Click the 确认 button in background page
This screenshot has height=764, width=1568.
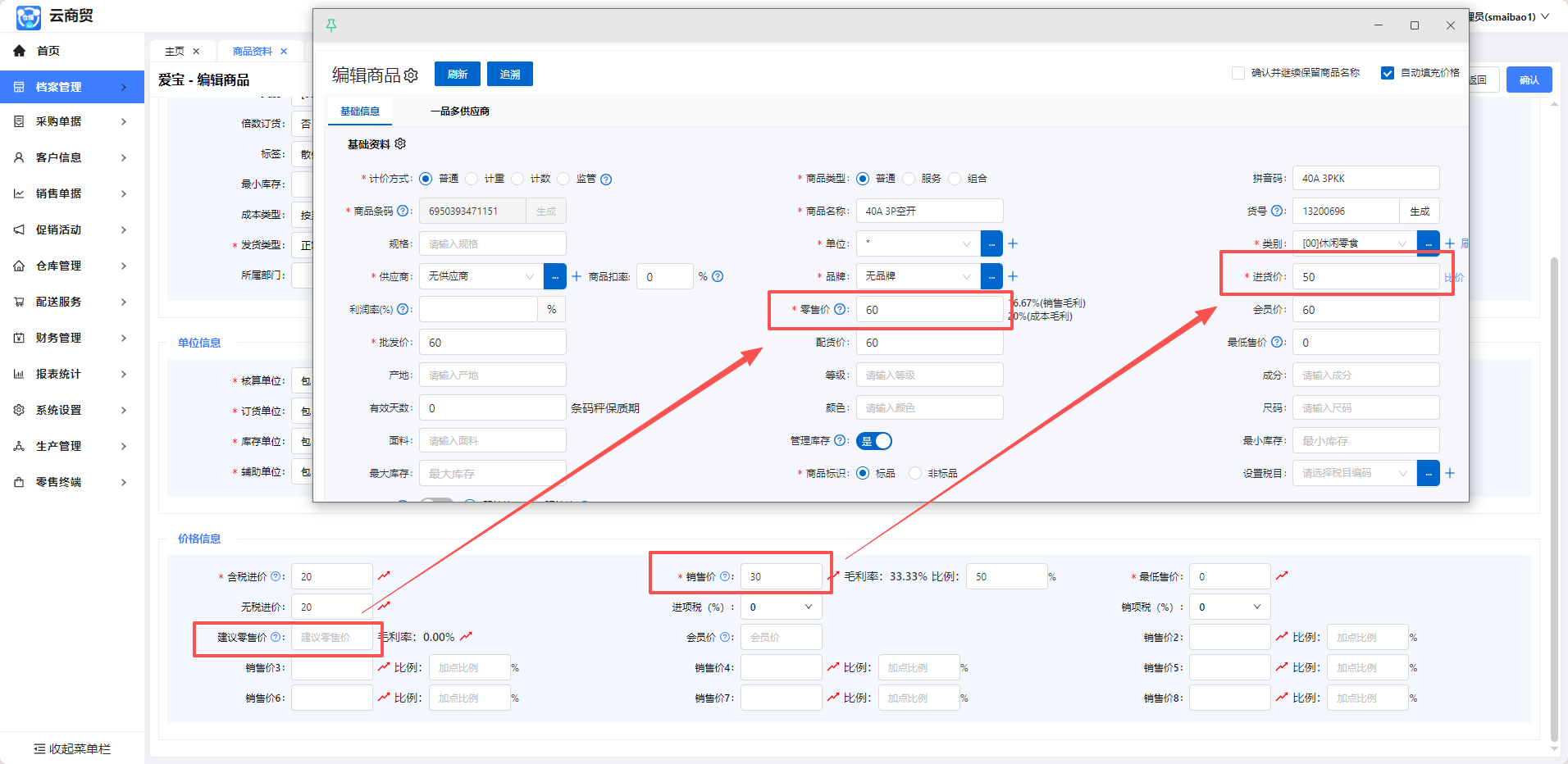coord(1529,80)
